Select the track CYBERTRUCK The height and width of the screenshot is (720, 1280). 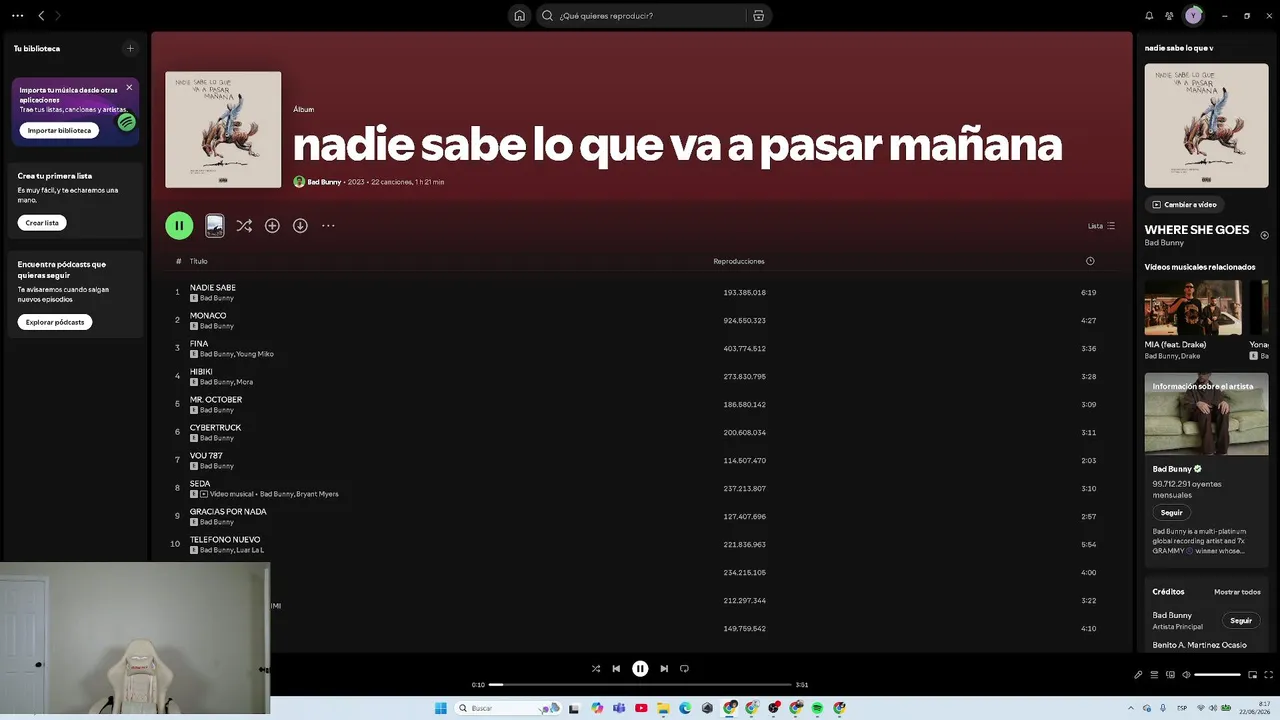(216, 428)
